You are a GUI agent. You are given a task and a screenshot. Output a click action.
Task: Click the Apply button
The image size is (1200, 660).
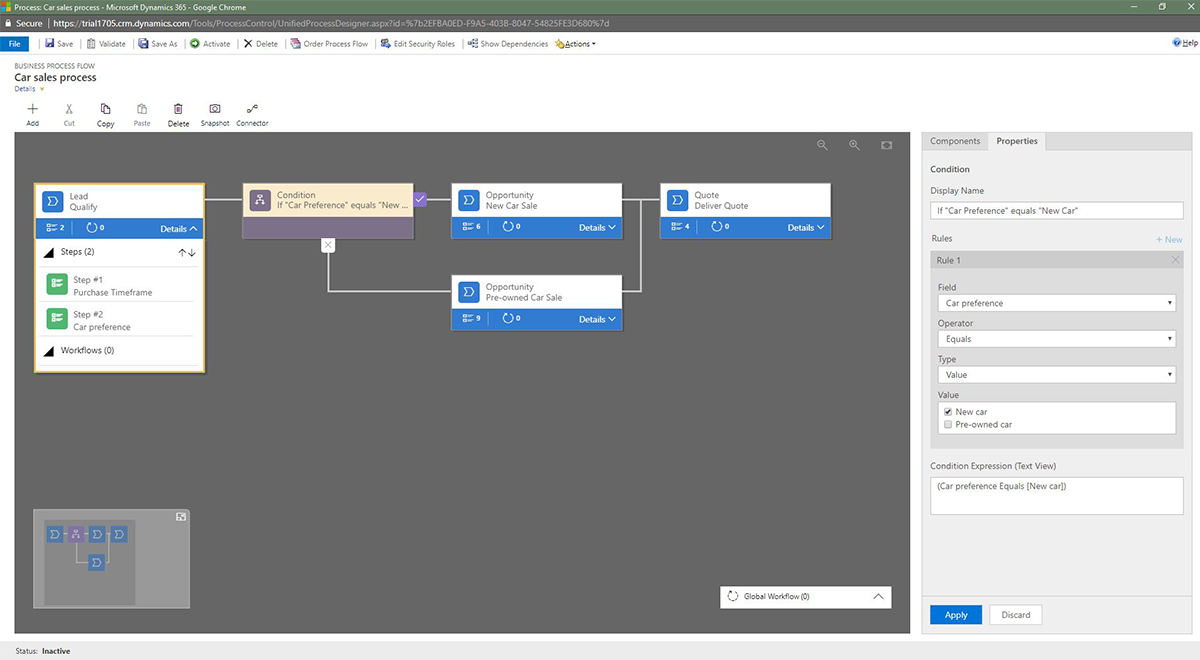[x=955, y=615]
